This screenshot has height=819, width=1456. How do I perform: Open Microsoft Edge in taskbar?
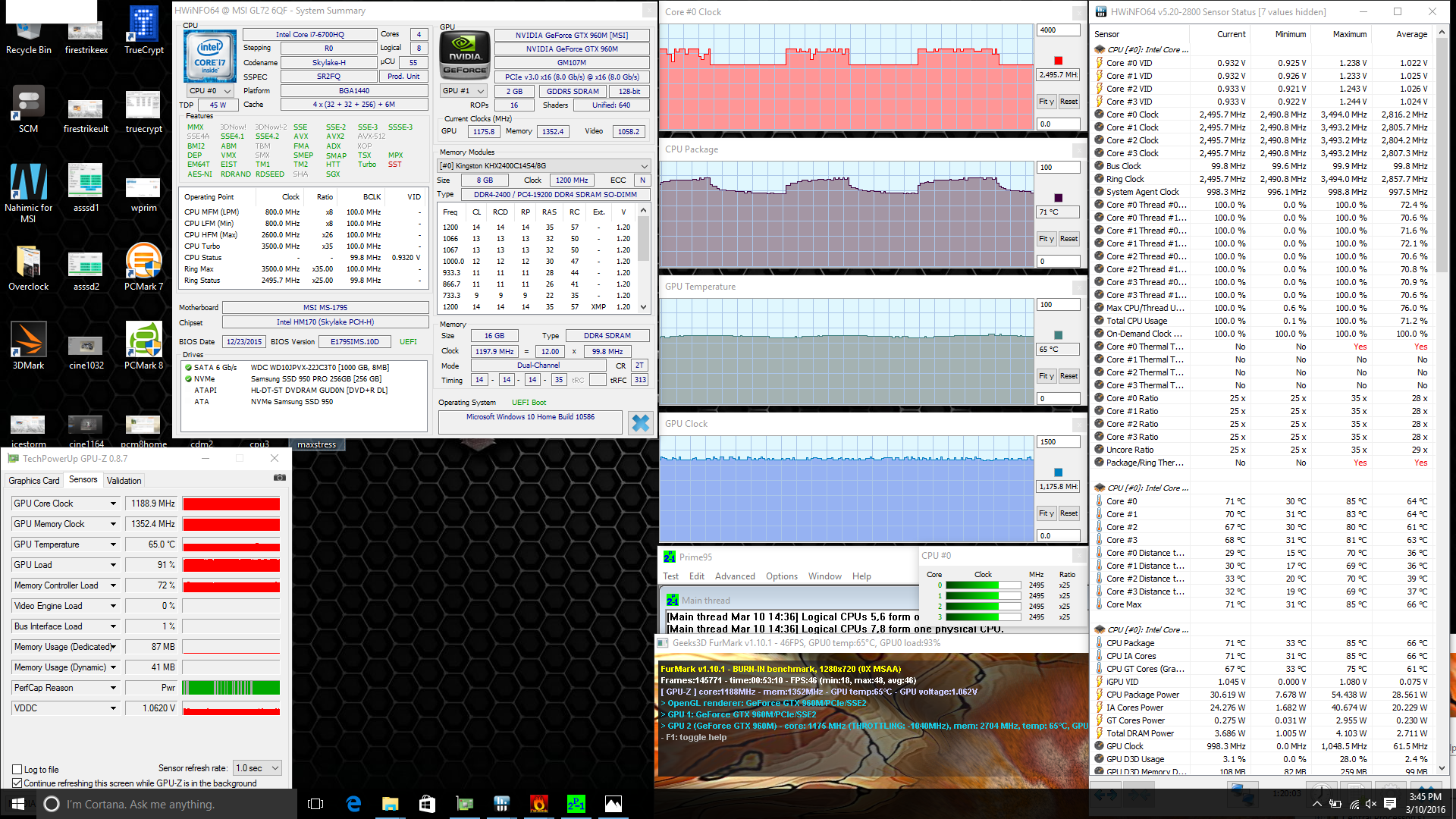(x=353, y=804)
